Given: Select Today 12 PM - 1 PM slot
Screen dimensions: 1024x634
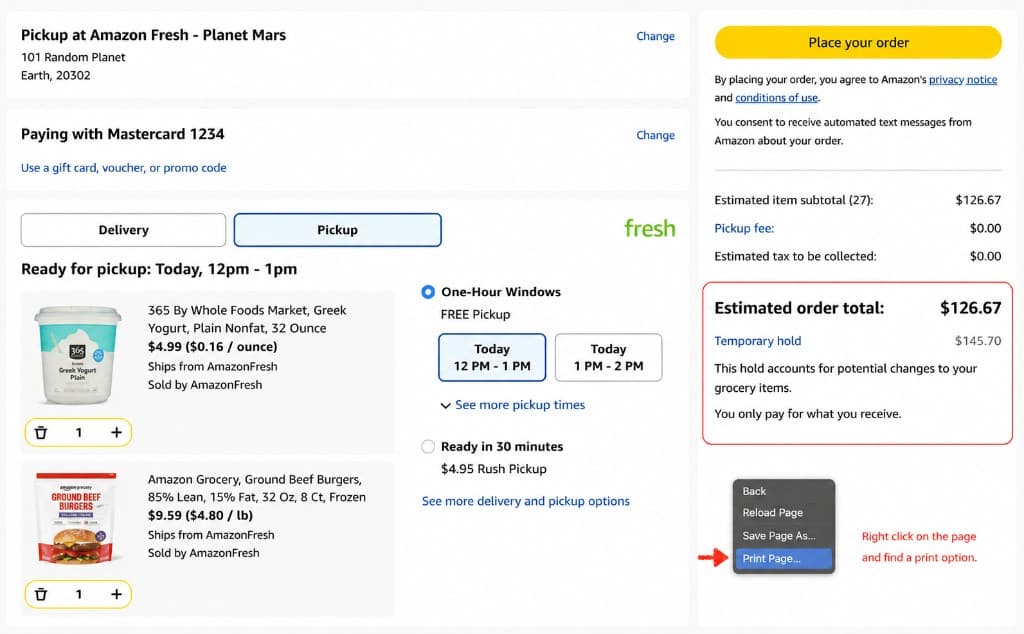Looking at the screenshot, I should (x=492, y=358).
